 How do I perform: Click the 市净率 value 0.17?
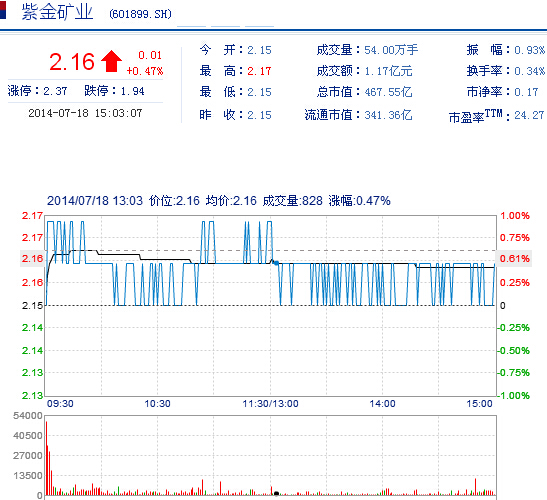(x=526, y=92)
